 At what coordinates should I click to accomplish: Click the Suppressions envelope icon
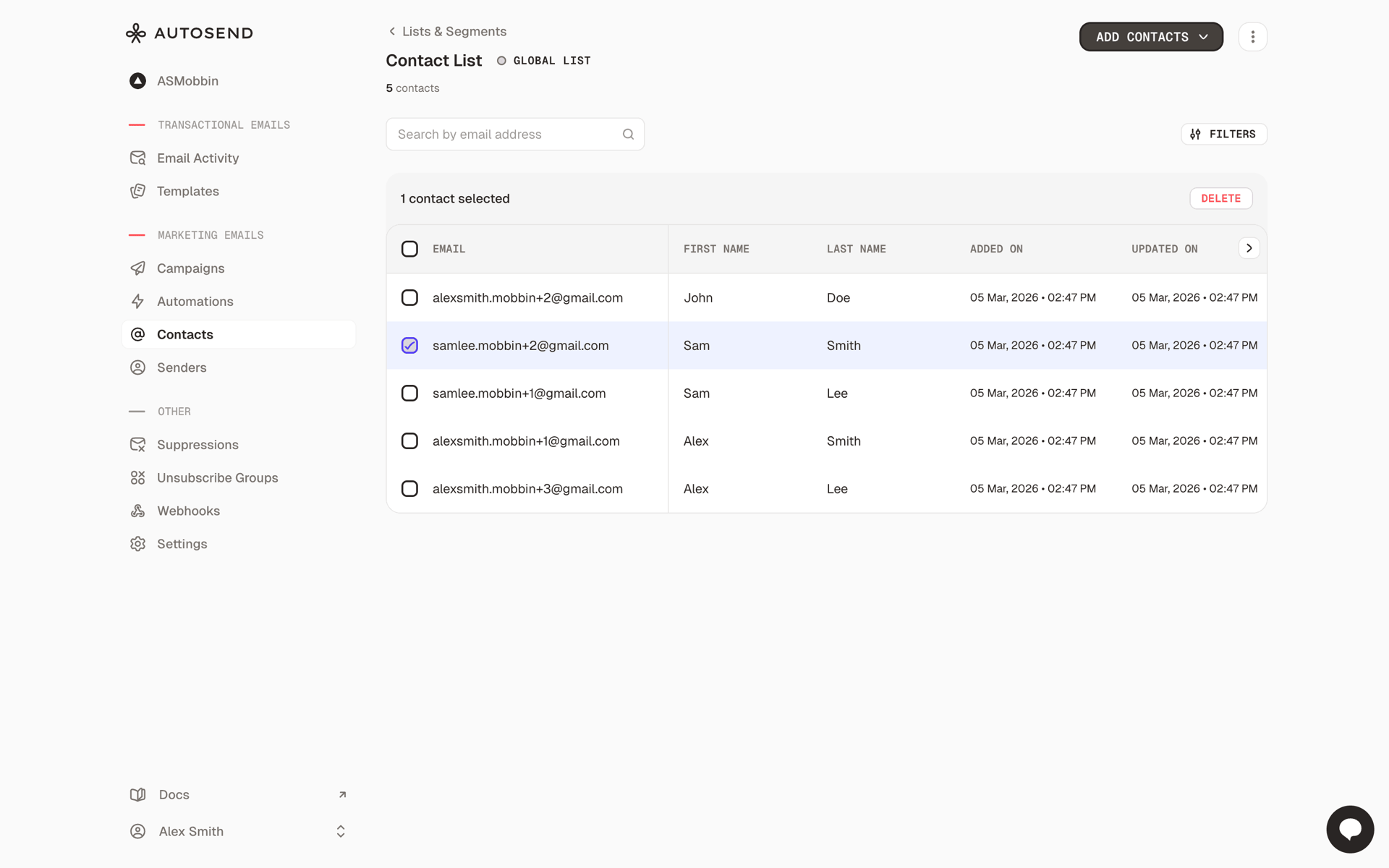coord(137,445)
